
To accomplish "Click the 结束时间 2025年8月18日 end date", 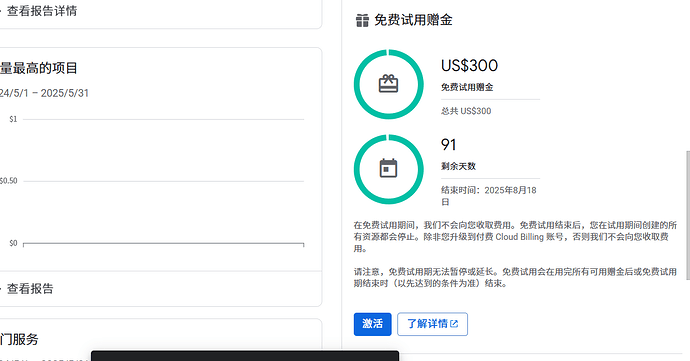I will (488, 196).
